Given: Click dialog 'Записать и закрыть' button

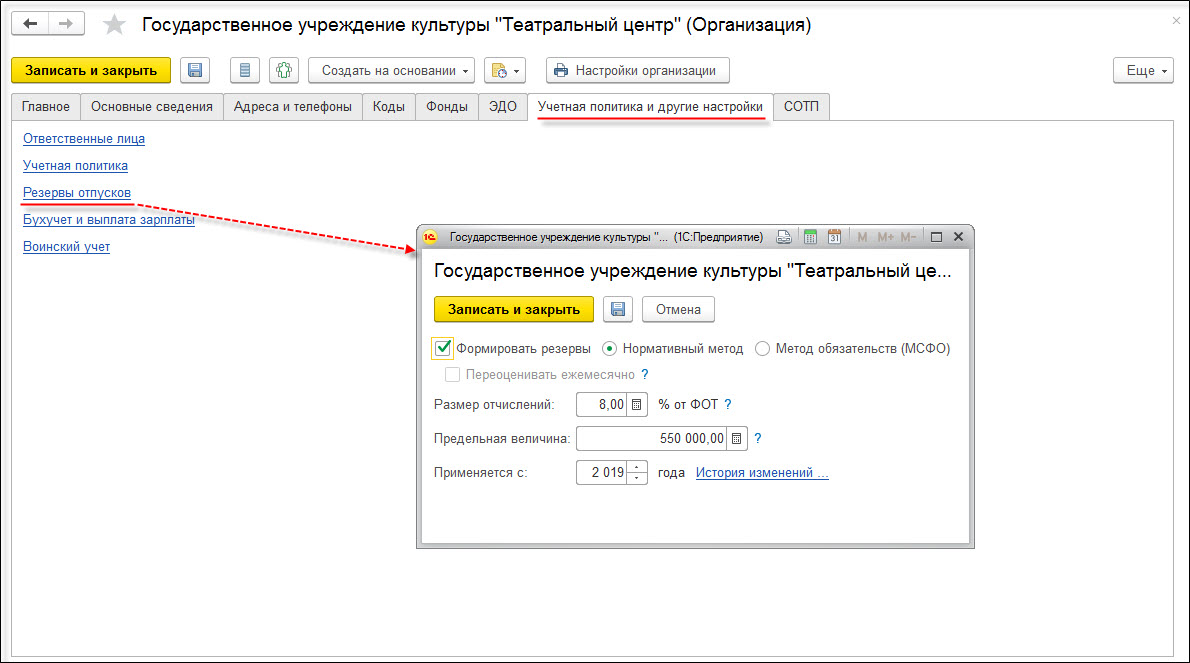Looking at the screenshot, I should click(514, 310).
